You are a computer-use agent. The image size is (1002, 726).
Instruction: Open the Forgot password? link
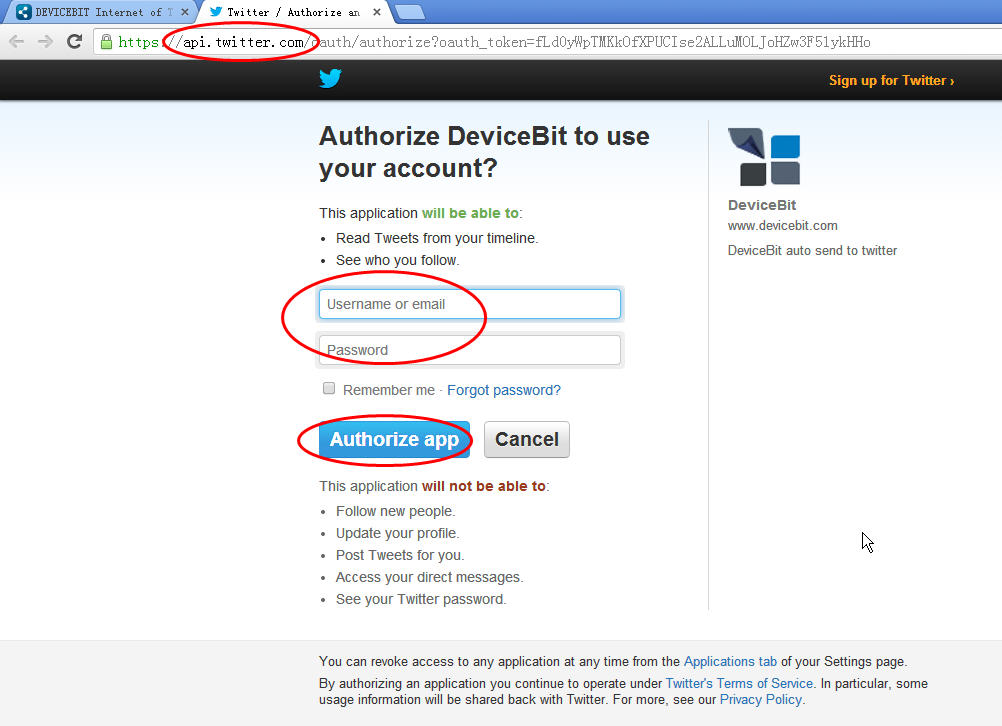504,390
